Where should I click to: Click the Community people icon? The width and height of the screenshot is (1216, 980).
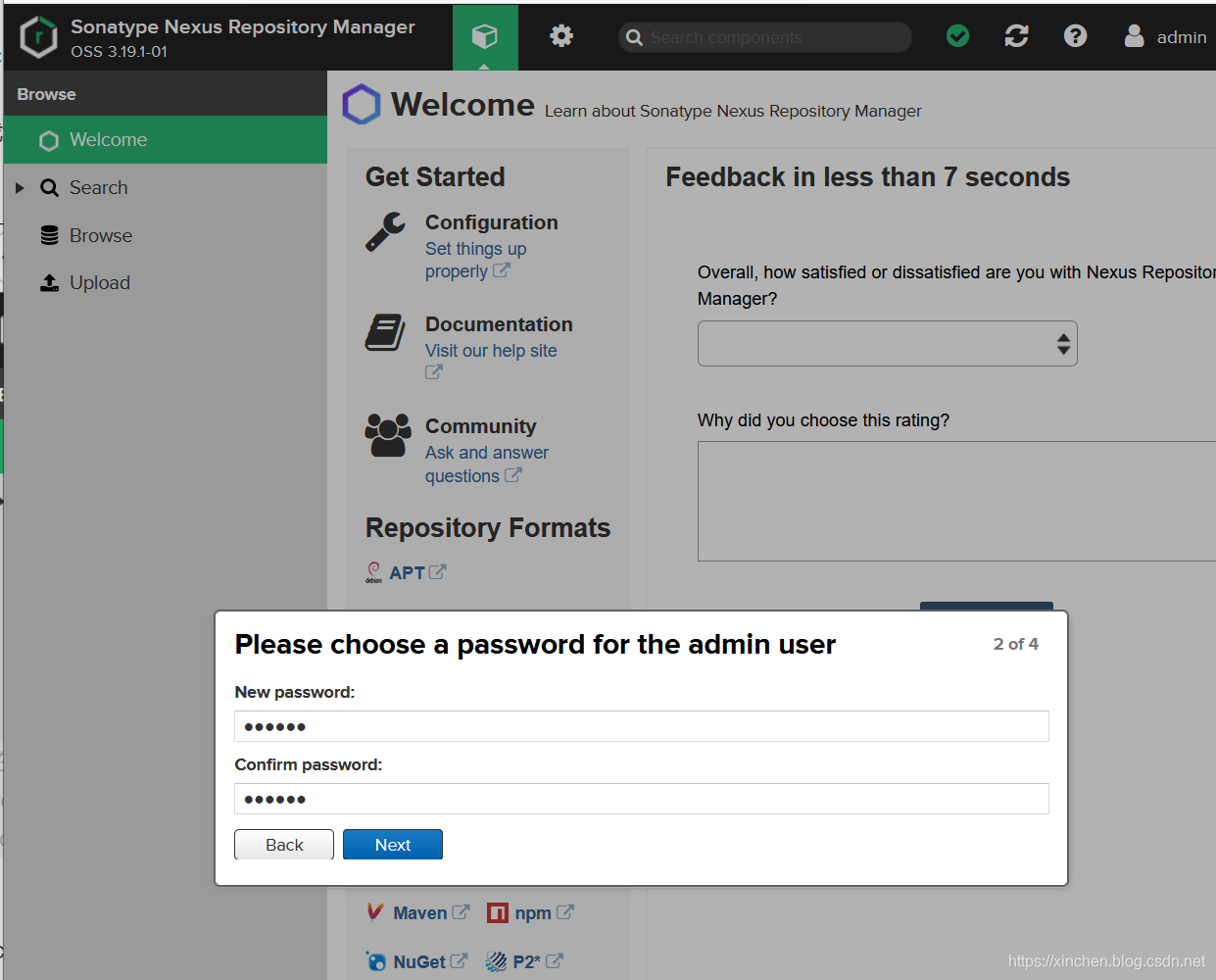pos(388,435)
